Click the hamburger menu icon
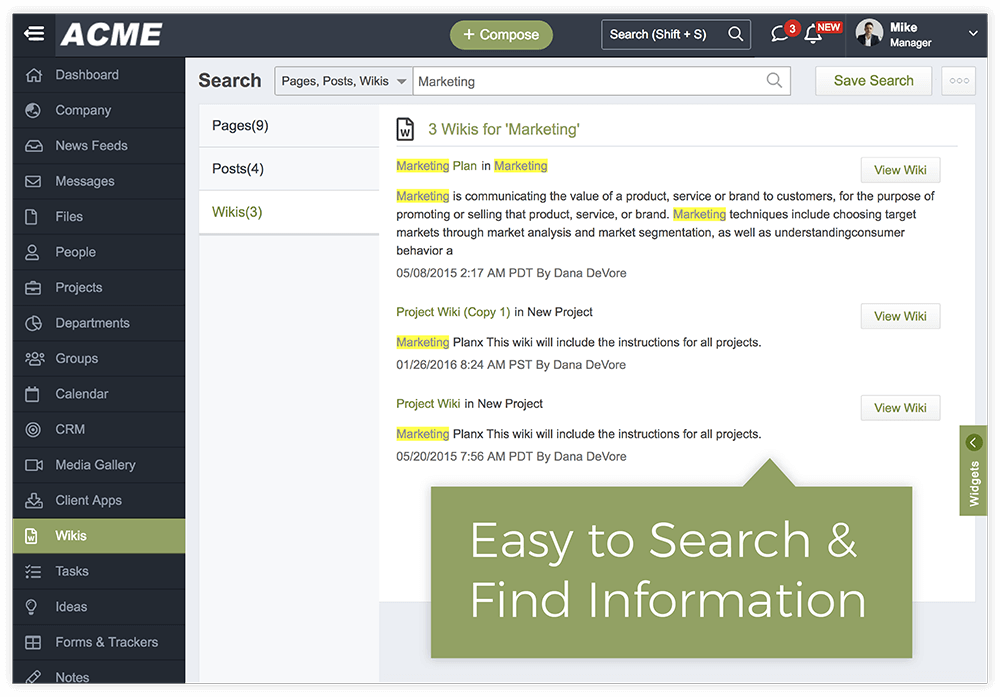Image resolution: width=1000 pixels, height=697 pixels. [34, 33]
